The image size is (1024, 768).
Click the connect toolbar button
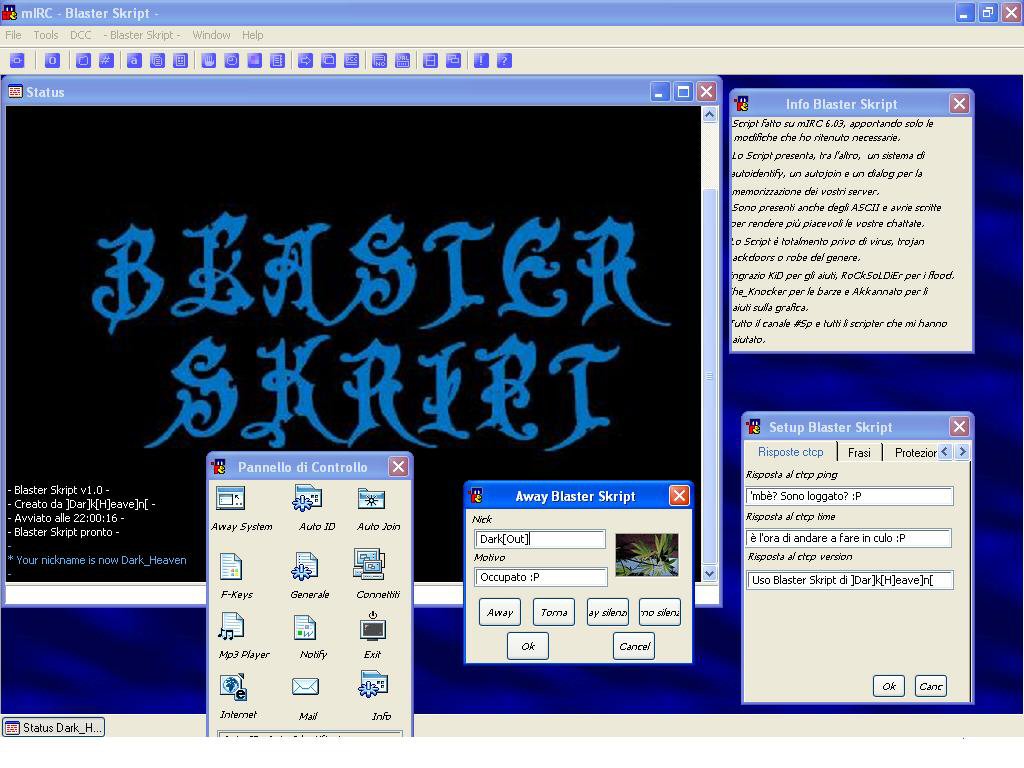(x=17, y=61)
